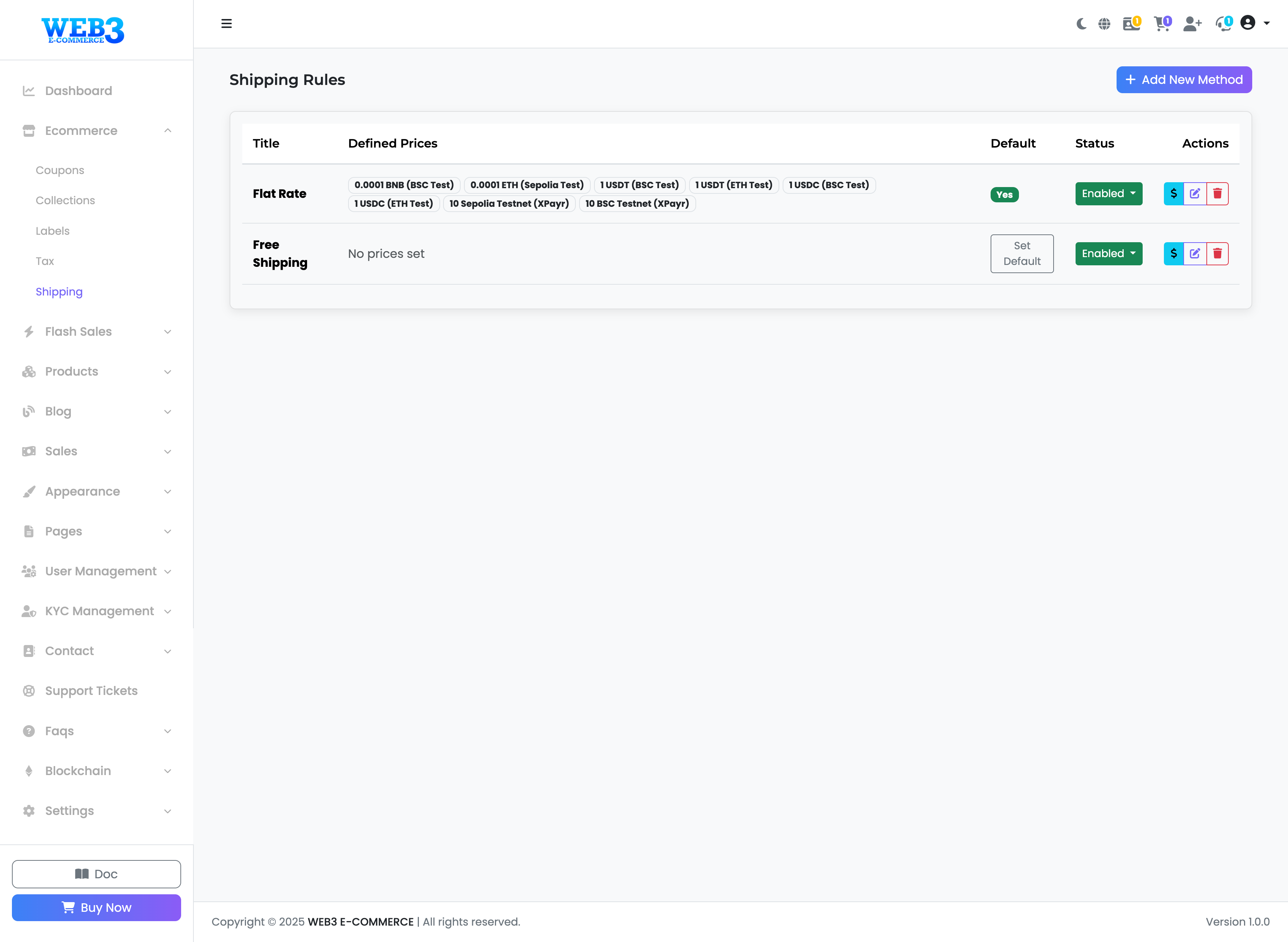Delete the Flat Rate shipping method
This screenshot has height=942, width=1288.
click(1217, 194)
